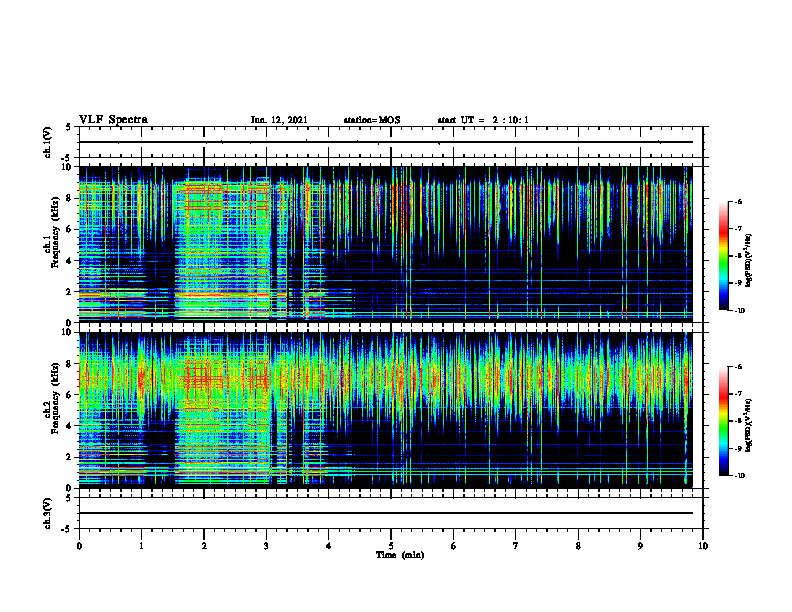Click the ch.1 spectrogram plot area

pos(386,244)
